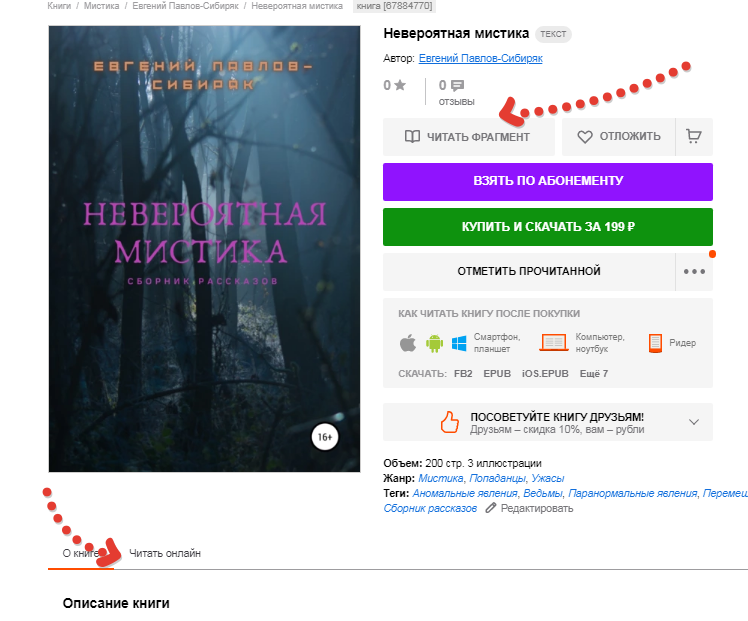Switch to the Читать онлайн tab

165,553
